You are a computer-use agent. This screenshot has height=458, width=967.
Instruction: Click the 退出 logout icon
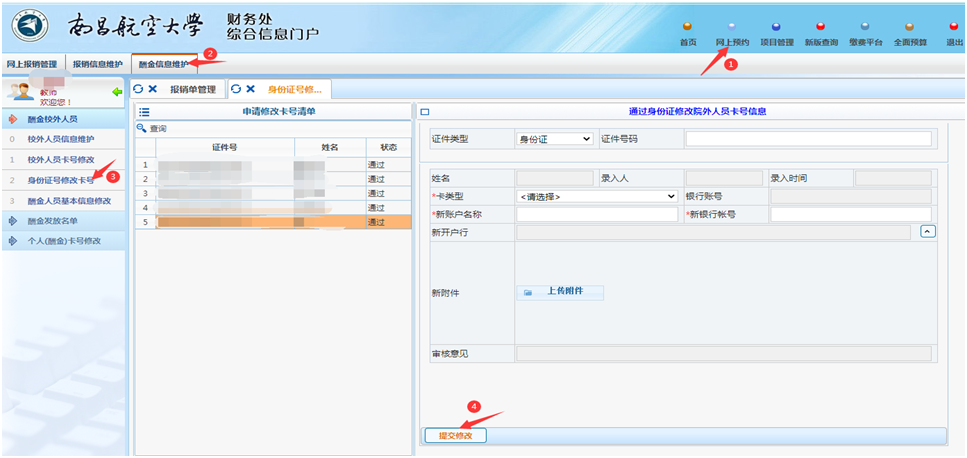[x=954, y=28]
